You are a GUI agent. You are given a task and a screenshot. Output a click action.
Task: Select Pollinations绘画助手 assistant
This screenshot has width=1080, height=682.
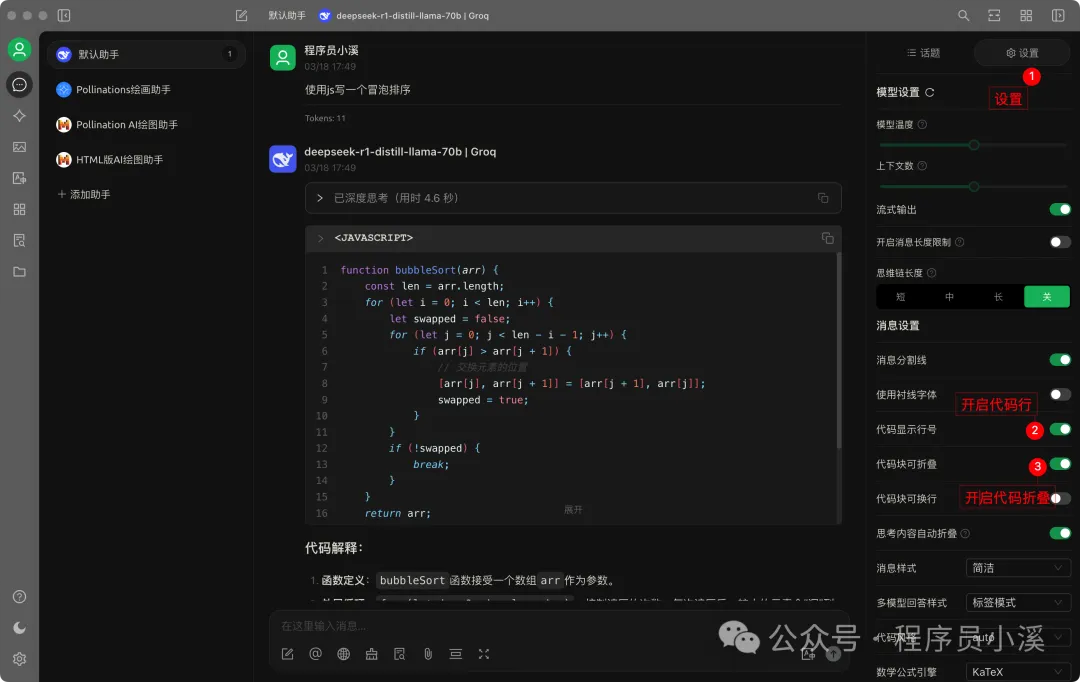[147, 90]
